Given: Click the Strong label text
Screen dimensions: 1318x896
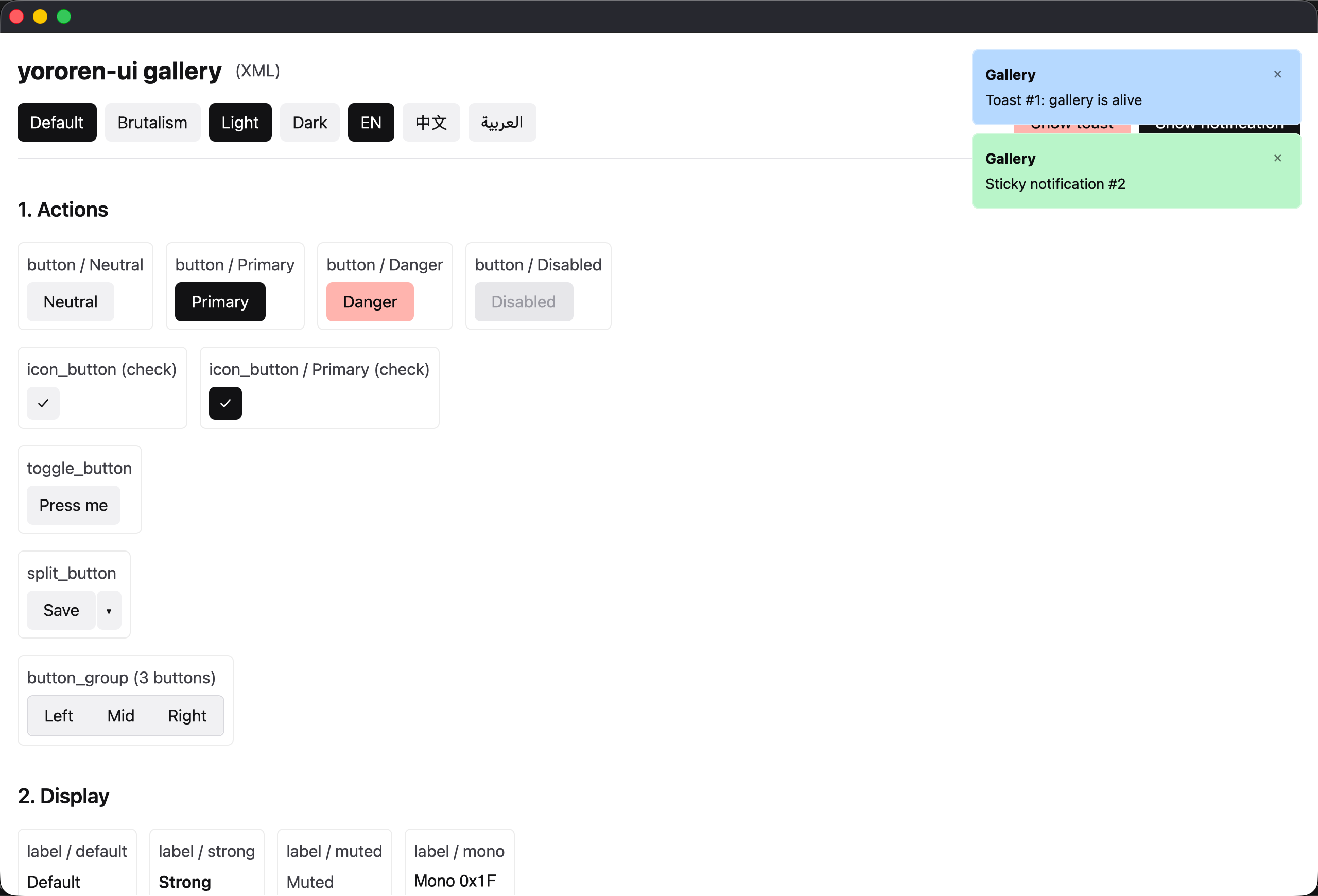Looking at the screenshot, I should [x=185, y=882].
